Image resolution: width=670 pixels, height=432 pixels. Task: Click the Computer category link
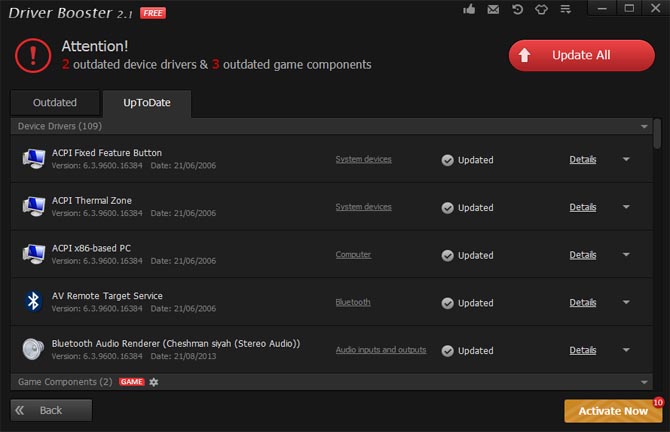click(353, 255)
